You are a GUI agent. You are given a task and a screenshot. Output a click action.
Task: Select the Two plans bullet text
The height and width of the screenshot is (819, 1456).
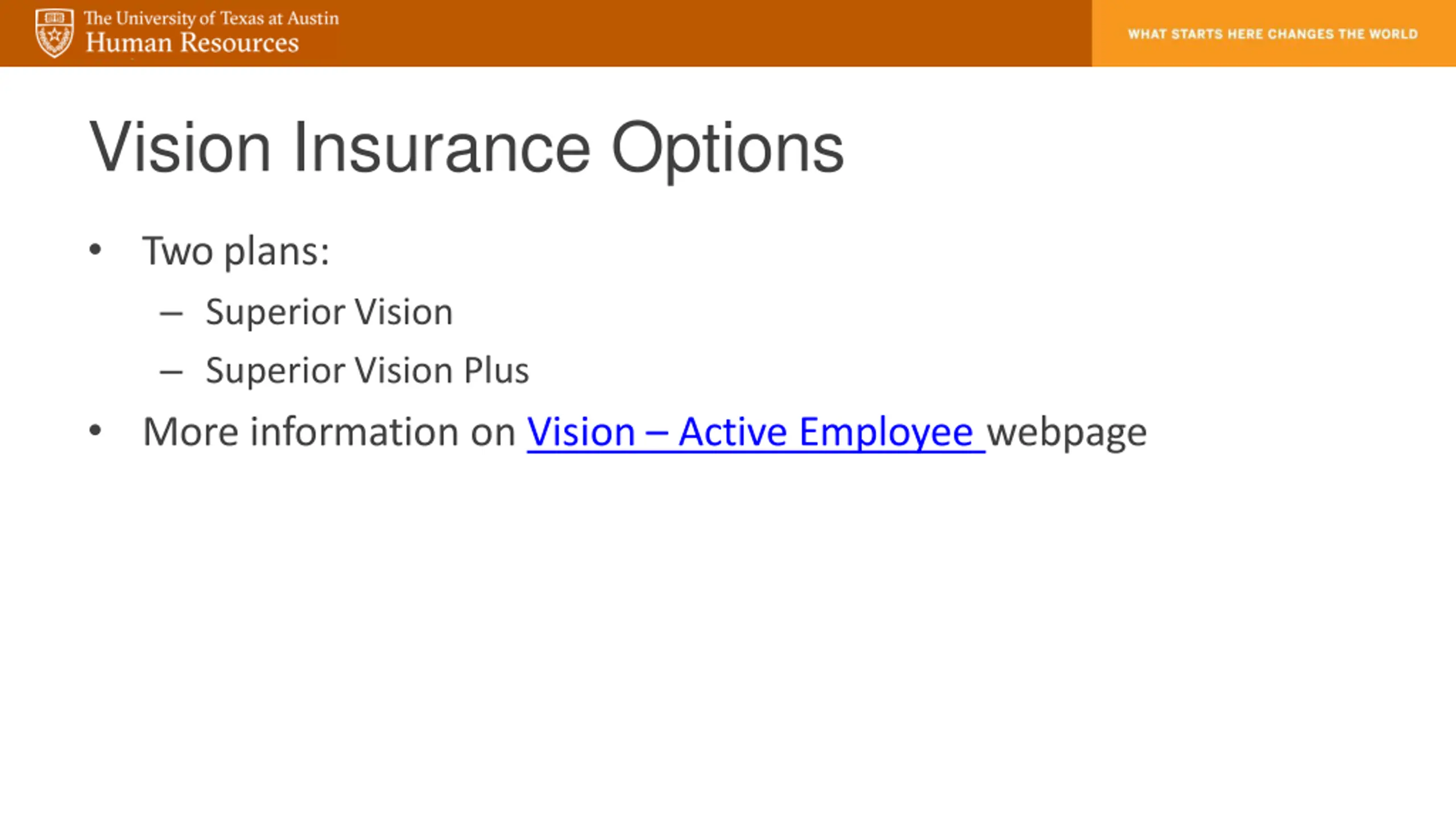click(x=236, y=251)
